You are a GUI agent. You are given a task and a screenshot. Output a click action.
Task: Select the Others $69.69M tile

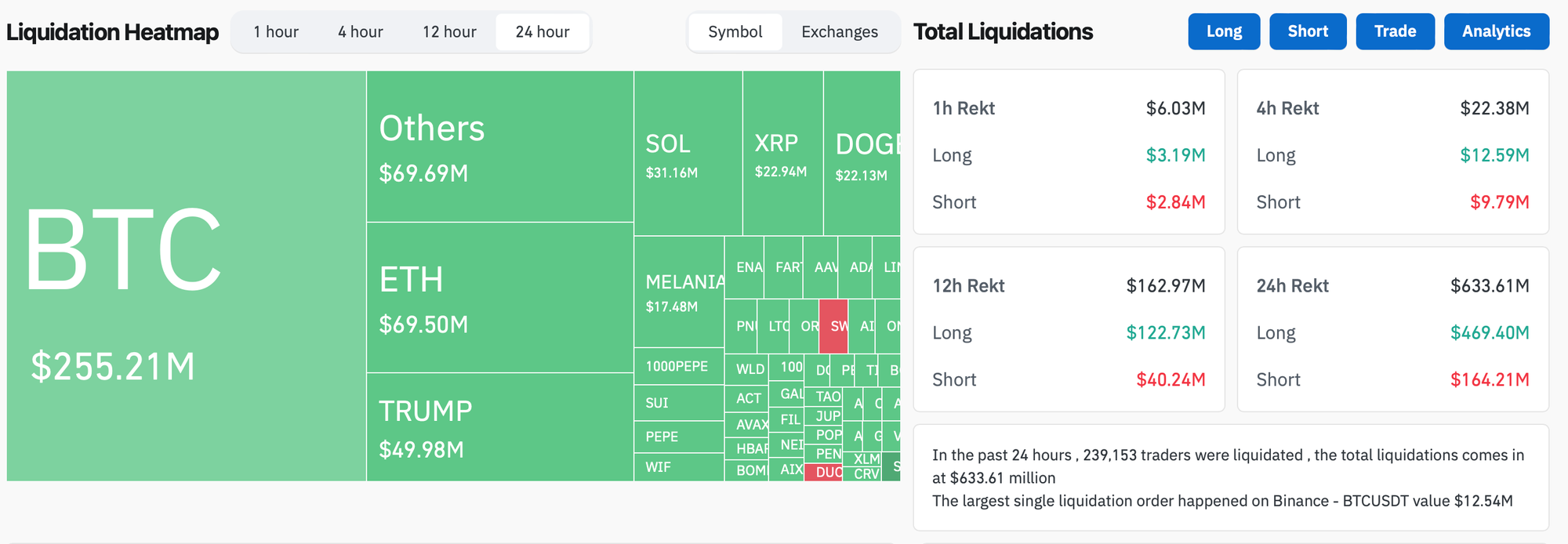(500, 147)
